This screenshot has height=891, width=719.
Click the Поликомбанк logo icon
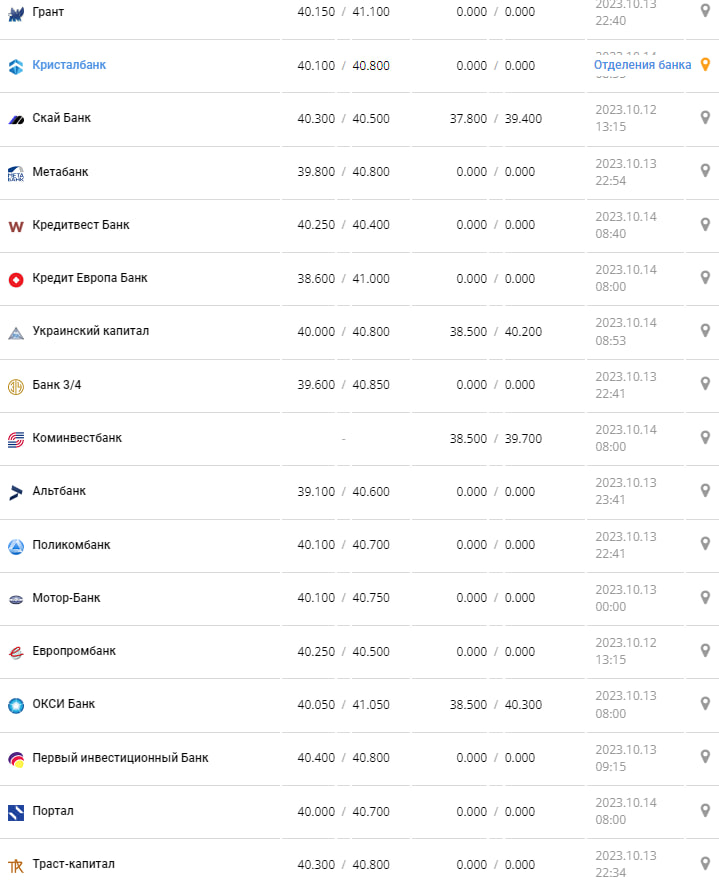16,546
